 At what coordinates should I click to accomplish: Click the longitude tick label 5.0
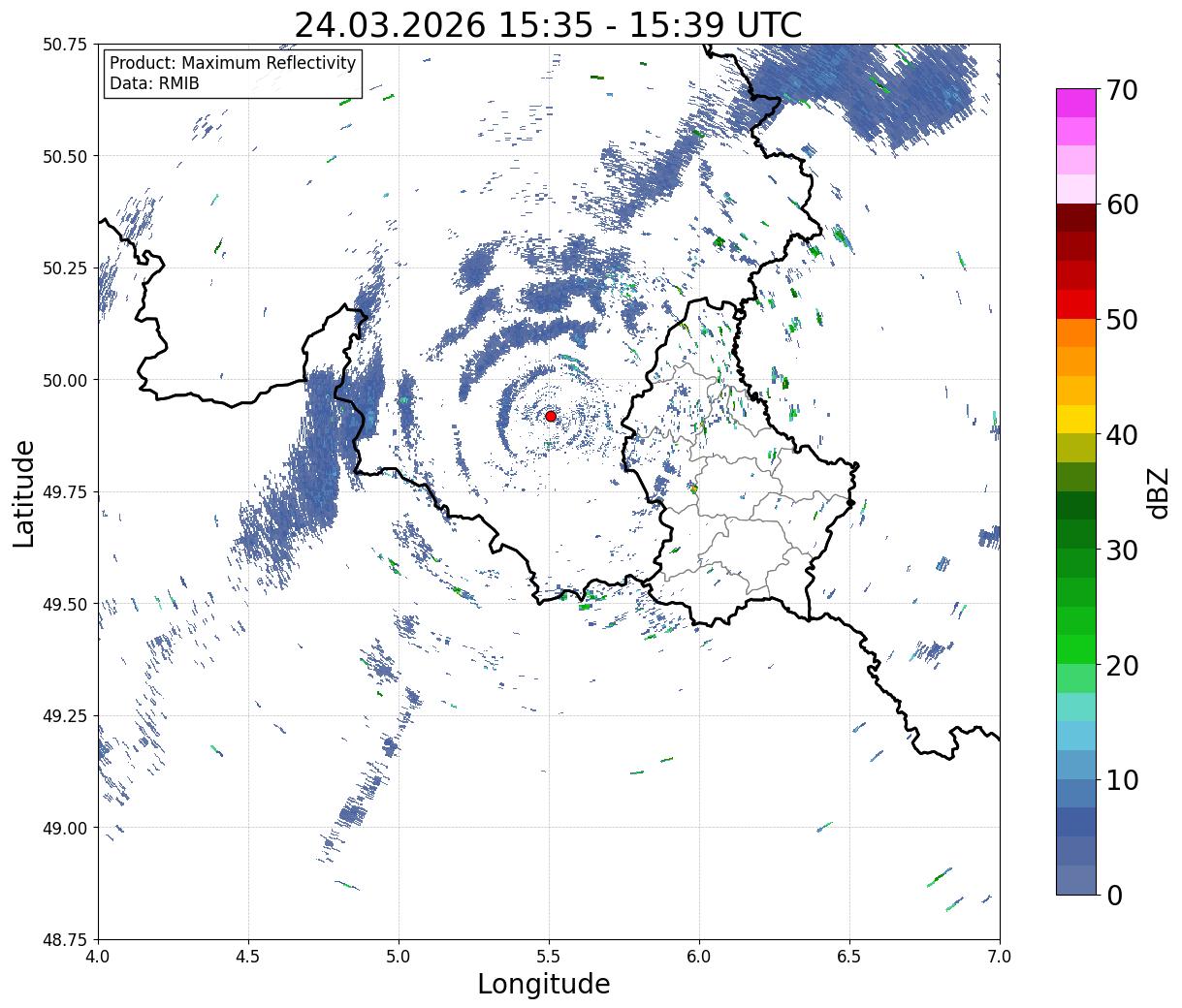(x=399, y=957)
